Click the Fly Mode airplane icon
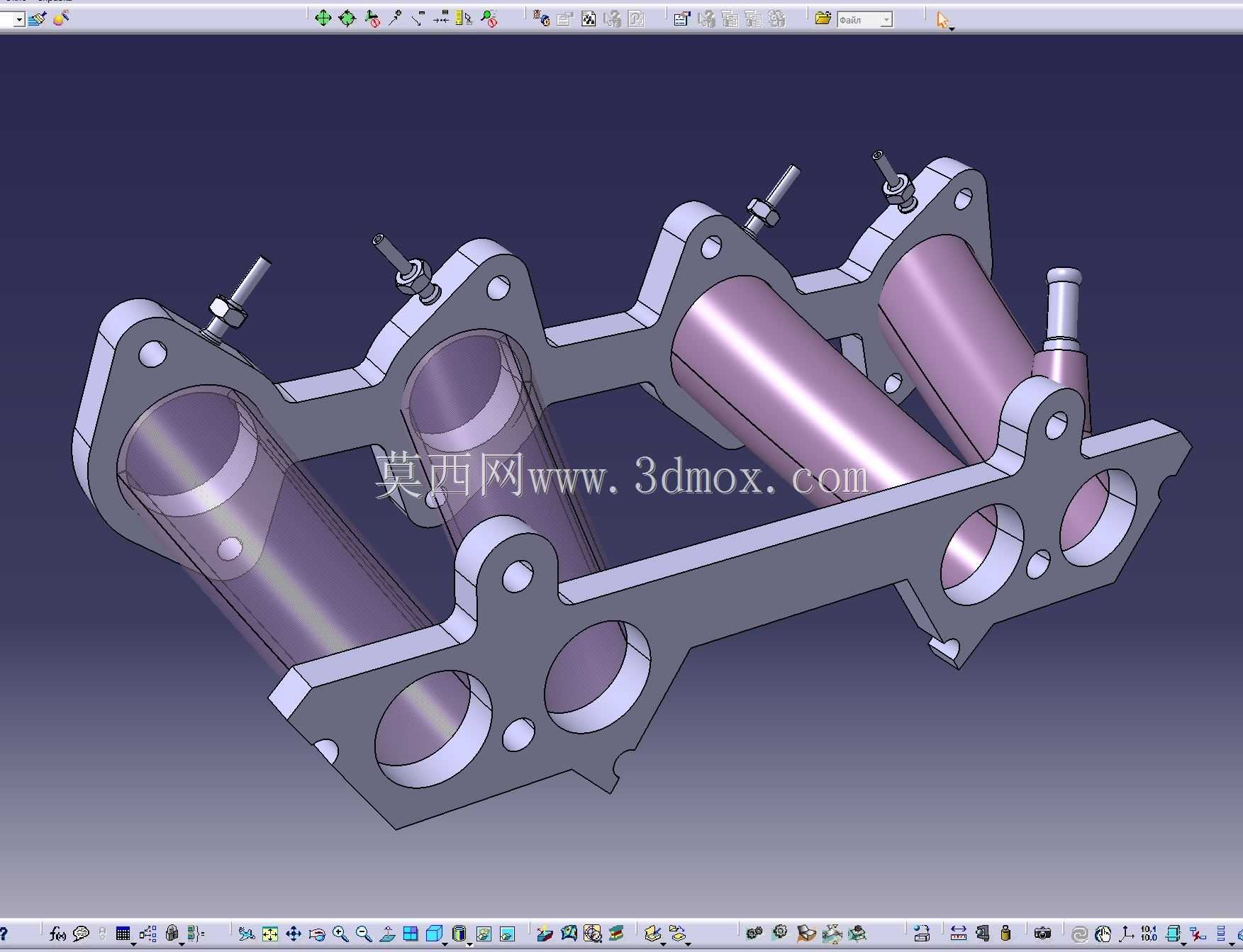This screenshot has height=952, width=1243. pos(246,934)
